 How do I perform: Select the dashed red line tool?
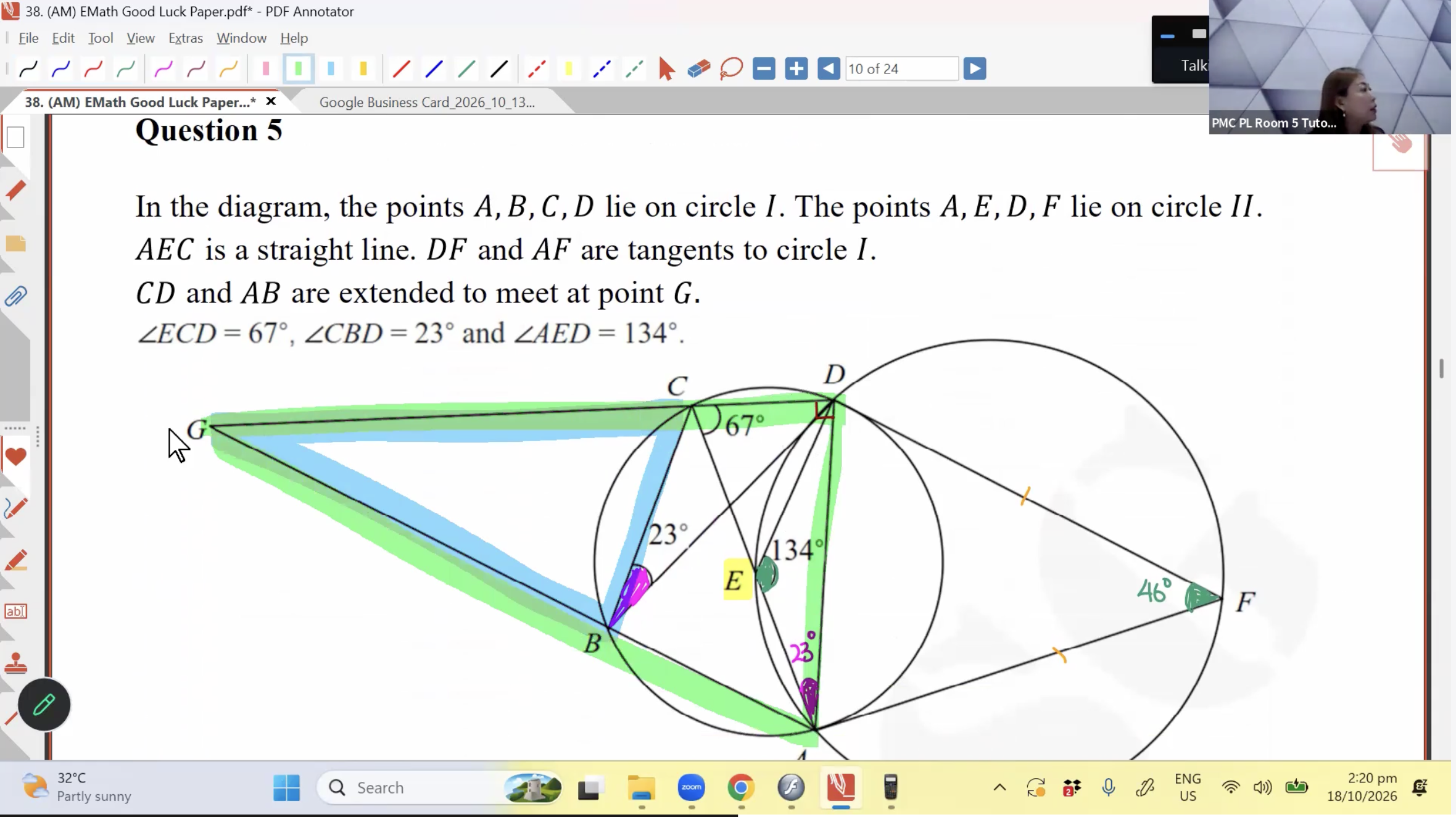[x=537, y=68]
